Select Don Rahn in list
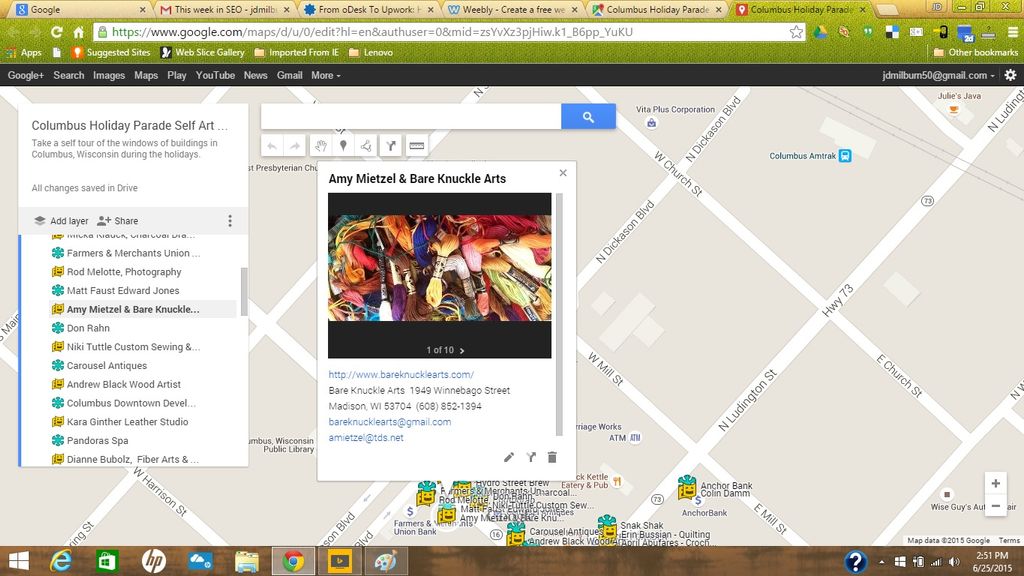Viewport: 1024px width, 576px height. click(x=88, y=328)
